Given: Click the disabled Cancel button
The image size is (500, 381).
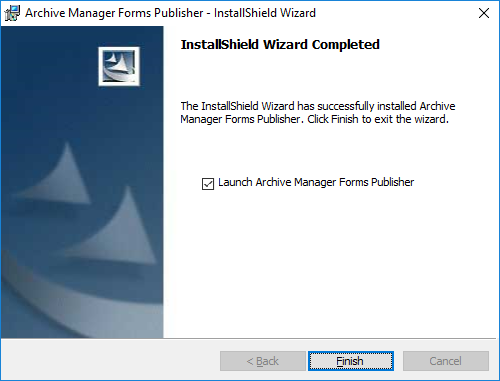Looking at the screenshot, I should pos(446,361).
